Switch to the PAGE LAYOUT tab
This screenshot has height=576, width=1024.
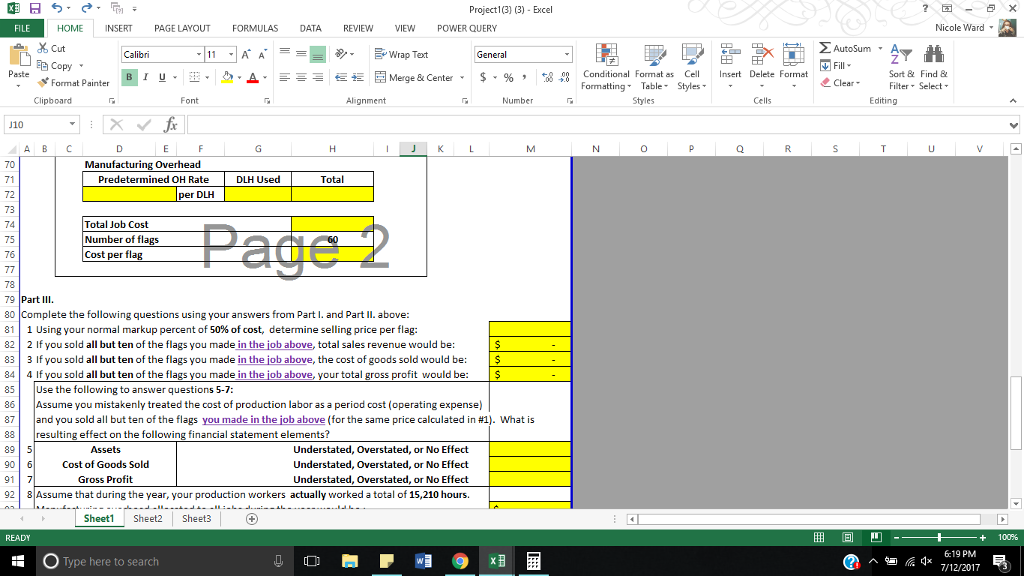point(182,28)
